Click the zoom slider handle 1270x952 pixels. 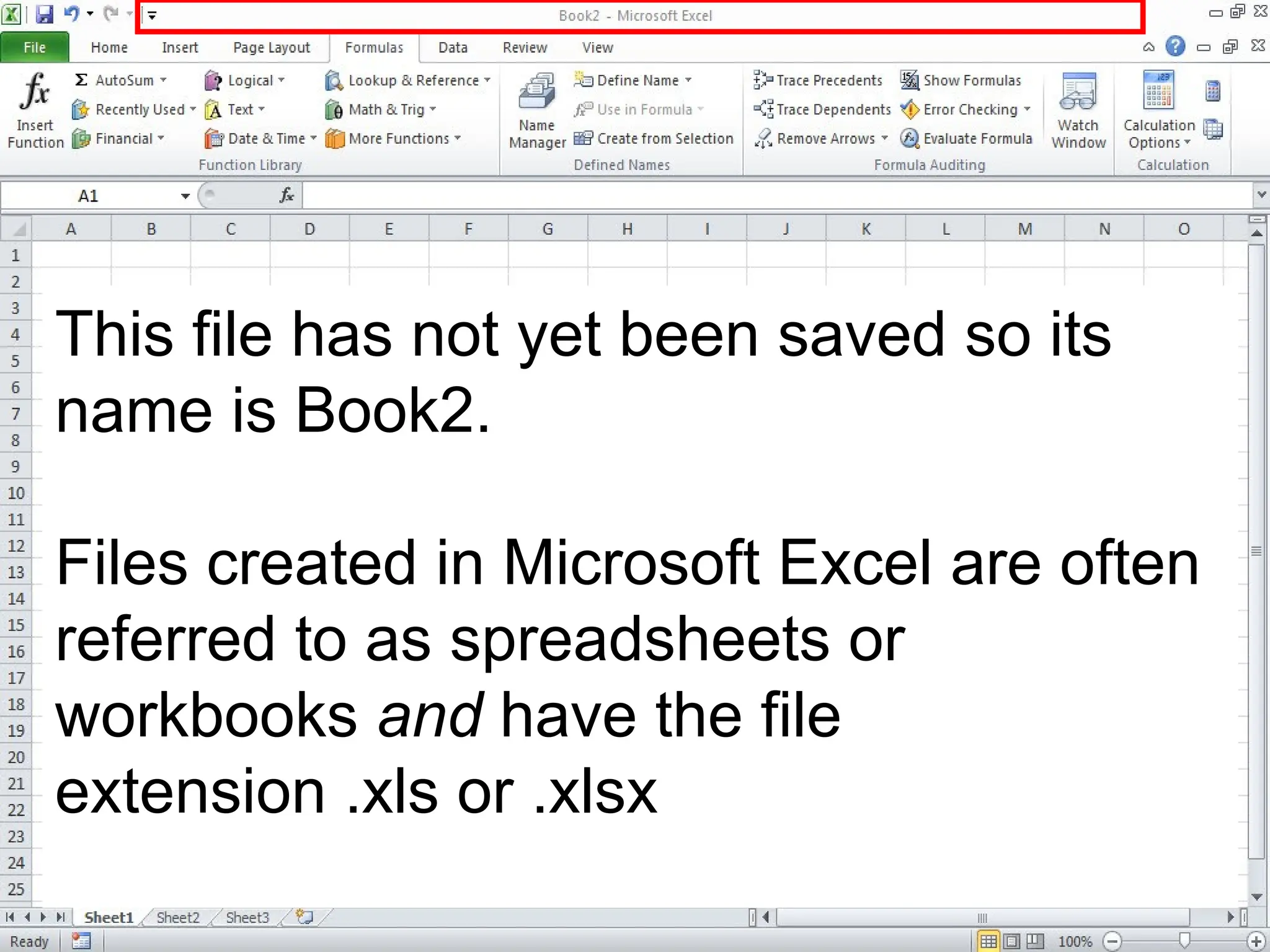pyautogui.click(x=1184, y=941)
